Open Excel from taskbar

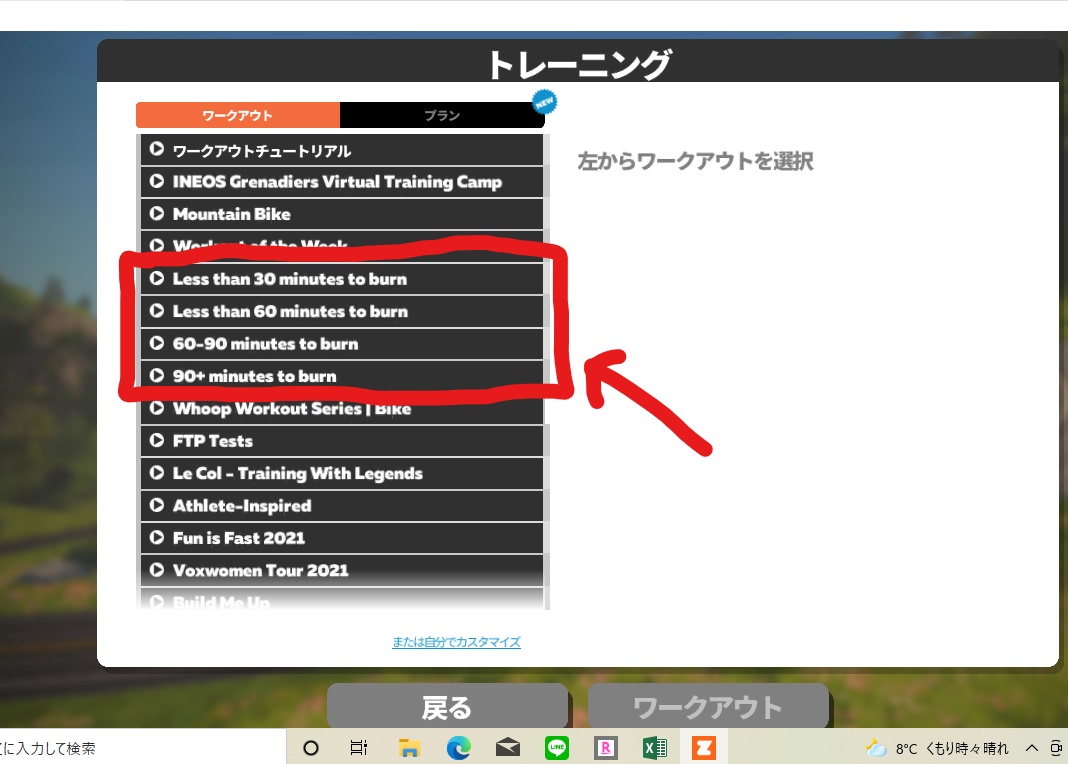click(655, 748)
